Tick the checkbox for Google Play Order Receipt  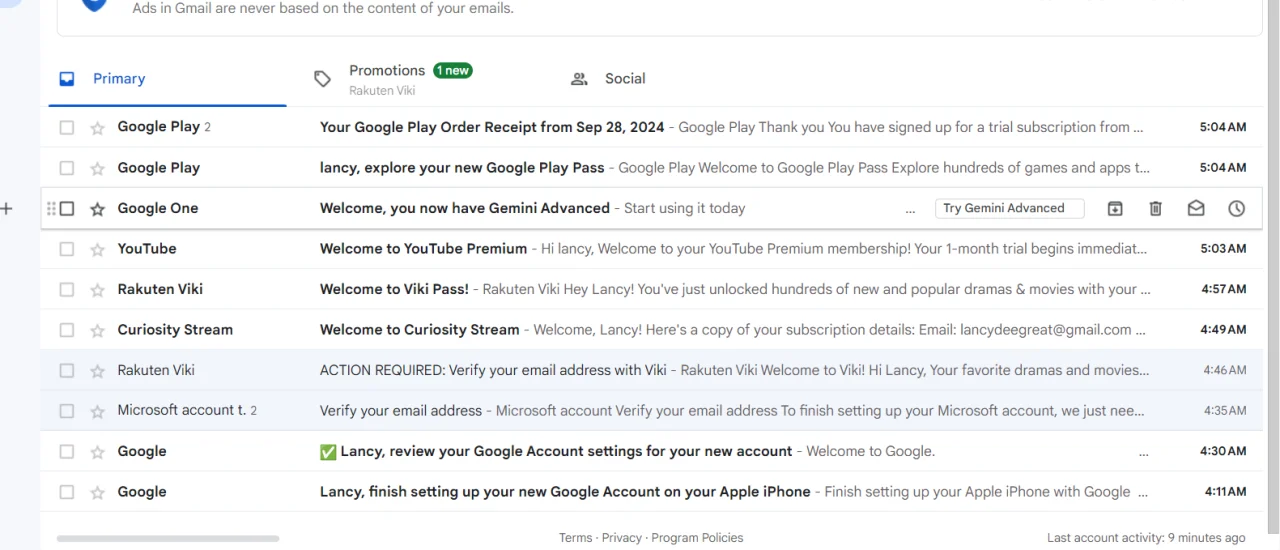pos(67,128)
